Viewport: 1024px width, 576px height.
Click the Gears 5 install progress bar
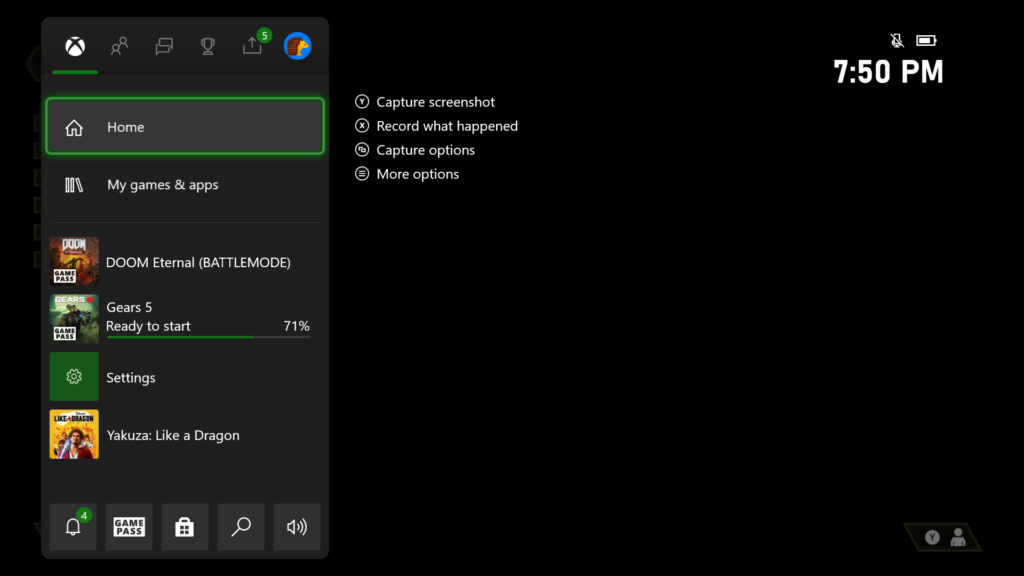click(208, 337)
